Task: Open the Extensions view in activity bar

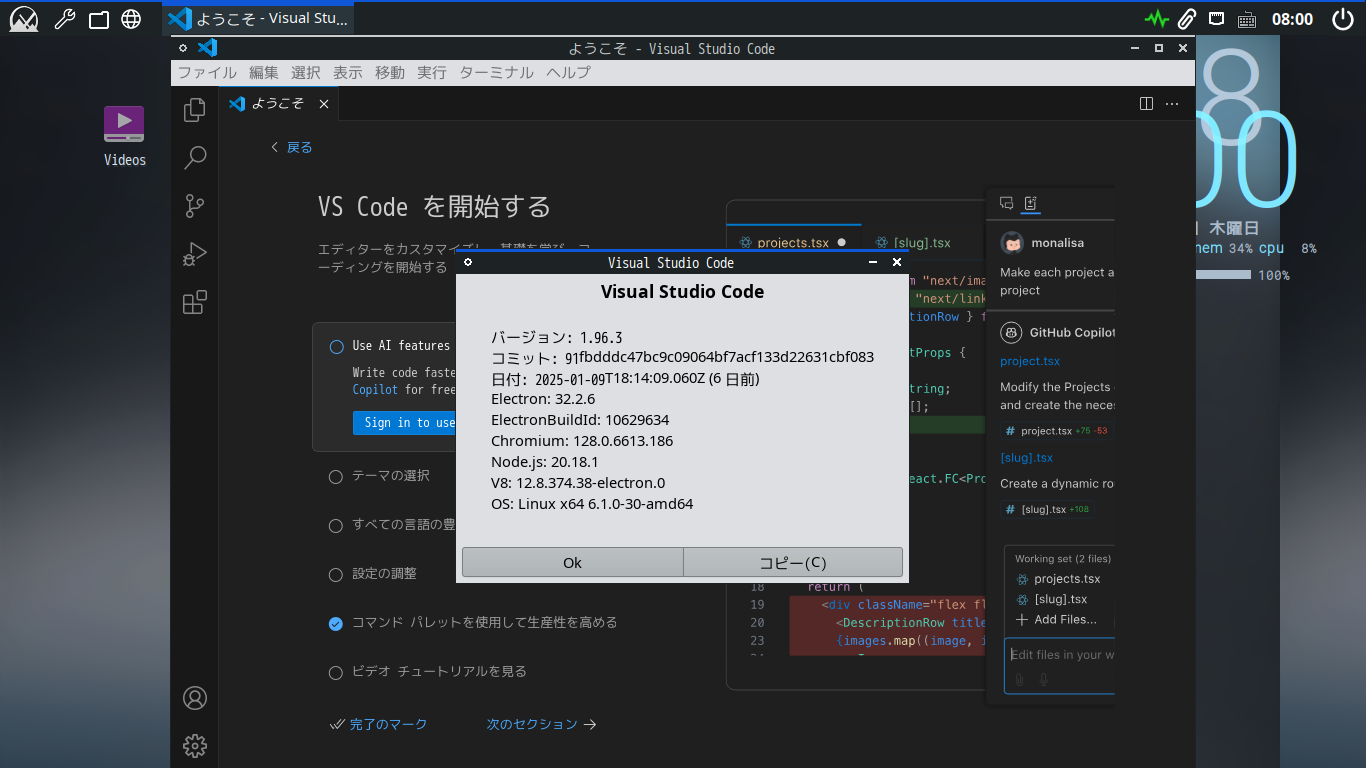Action: (195, 302)
